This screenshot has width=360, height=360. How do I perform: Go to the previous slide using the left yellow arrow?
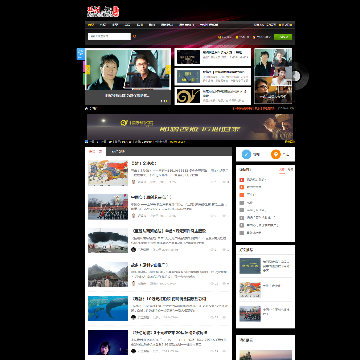click(88, 70)
